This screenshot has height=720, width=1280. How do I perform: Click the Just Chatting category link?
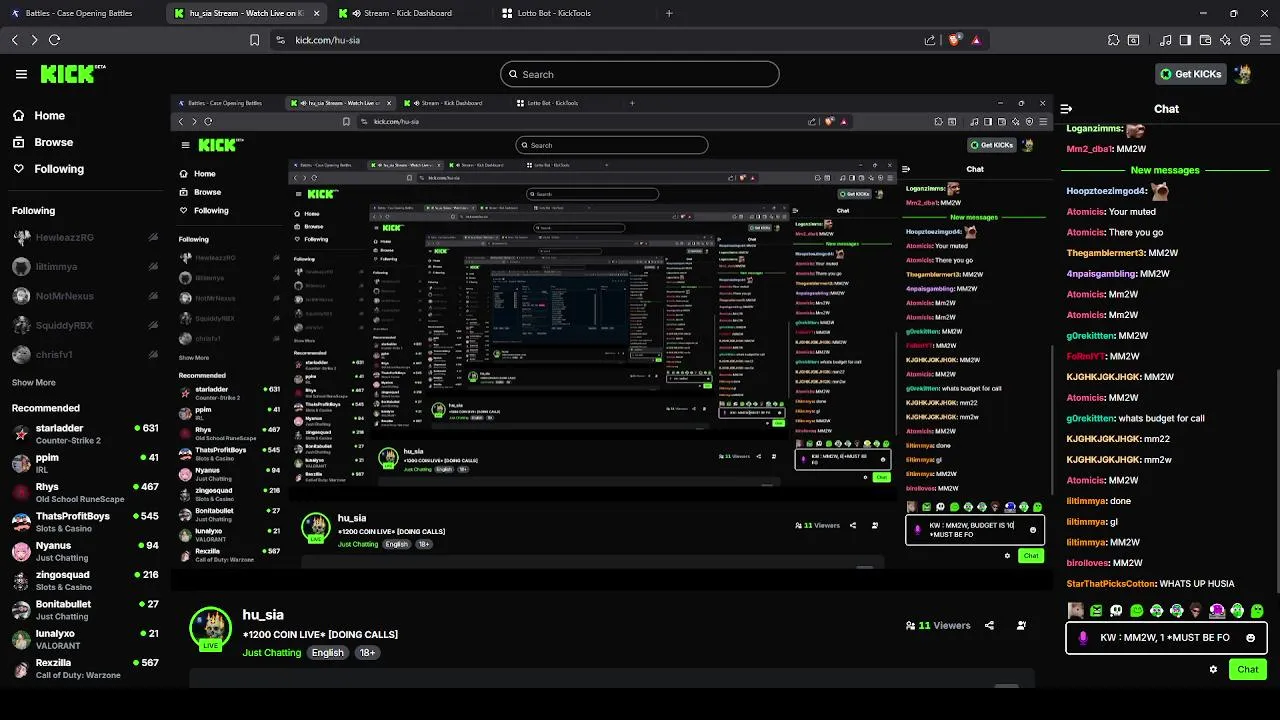pyautogui.click(x=271, y=653)
